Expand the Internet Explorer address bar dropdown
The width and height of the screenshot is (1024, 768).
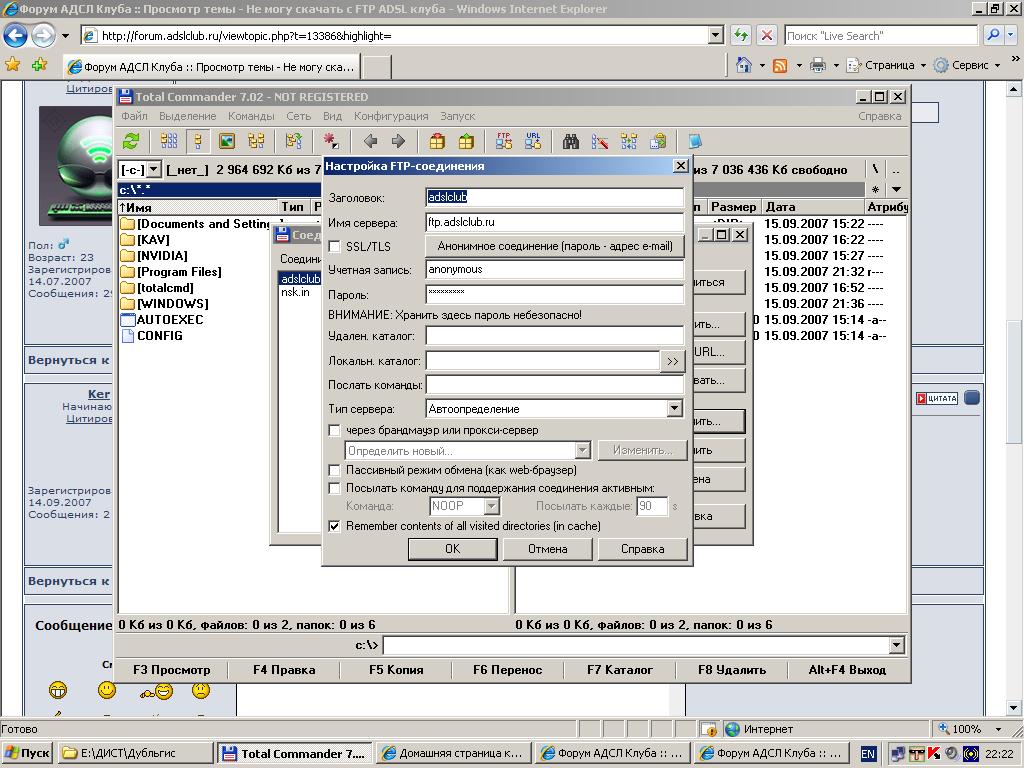(715, 36)
